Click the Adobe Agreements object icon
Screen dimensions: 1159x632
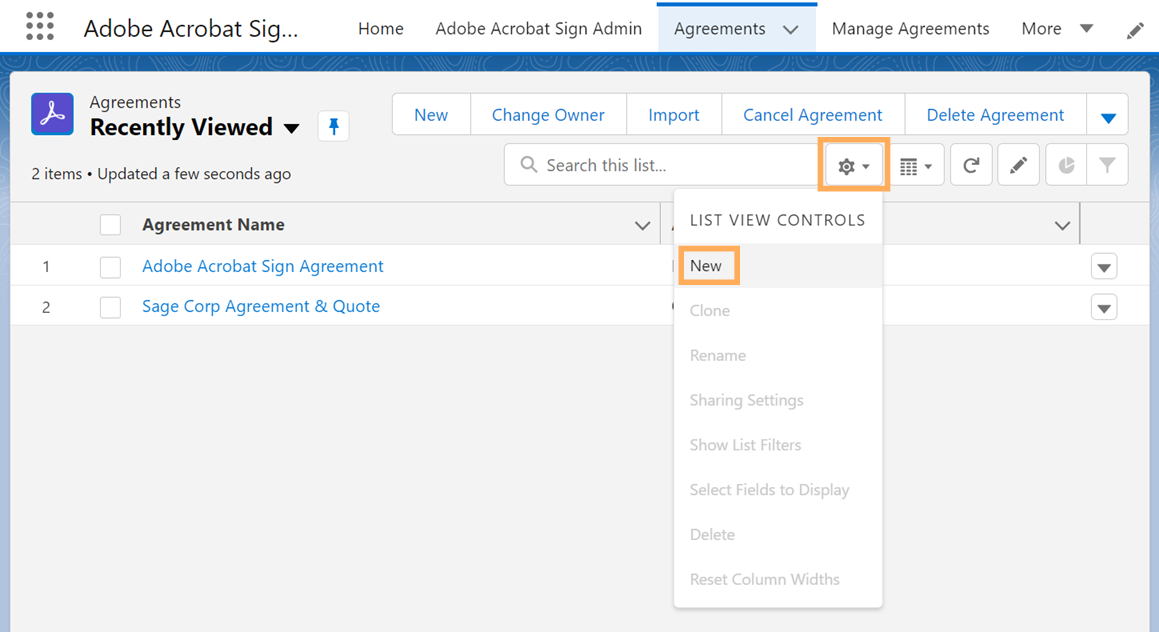coord(52,114)
